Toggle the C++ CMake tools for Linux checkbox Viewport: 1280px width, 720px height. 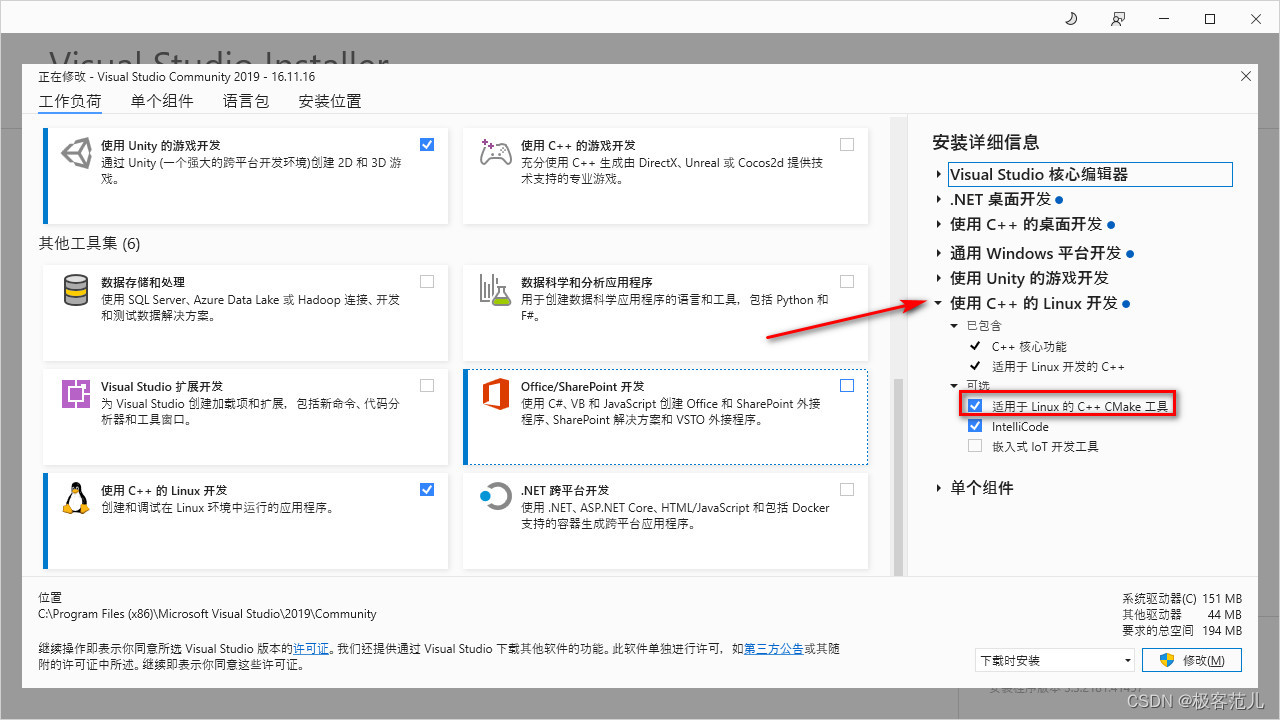coord(975,406)
